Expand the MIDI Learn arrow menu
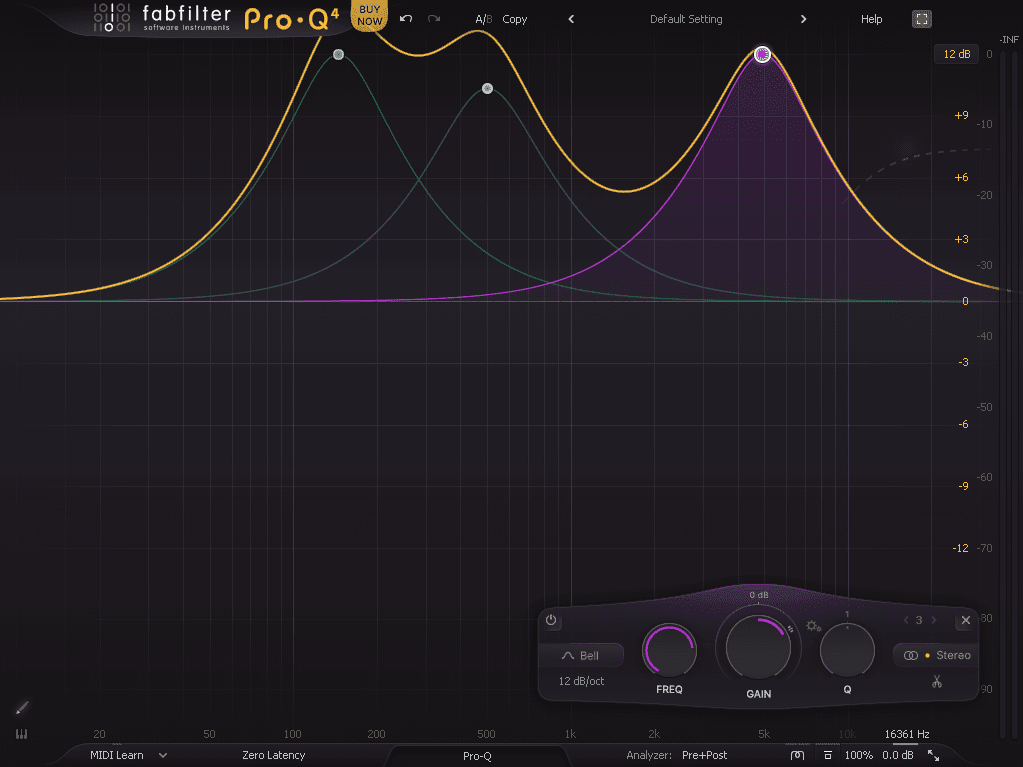The width and height of the screenshot is (1023, 767). pos(162,755)
